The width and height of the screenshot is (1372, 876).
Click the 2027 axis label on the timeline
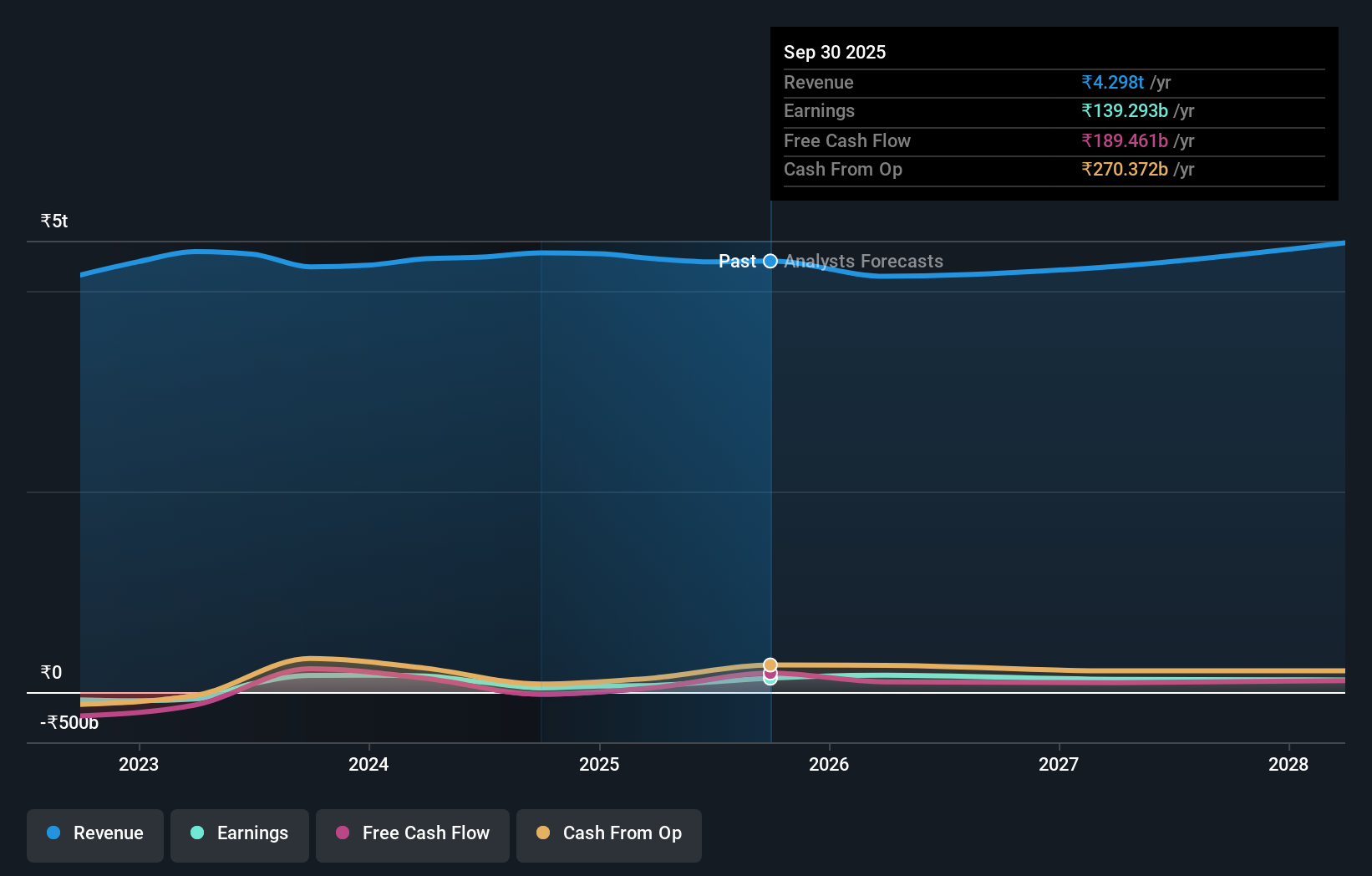(1059, 764)
